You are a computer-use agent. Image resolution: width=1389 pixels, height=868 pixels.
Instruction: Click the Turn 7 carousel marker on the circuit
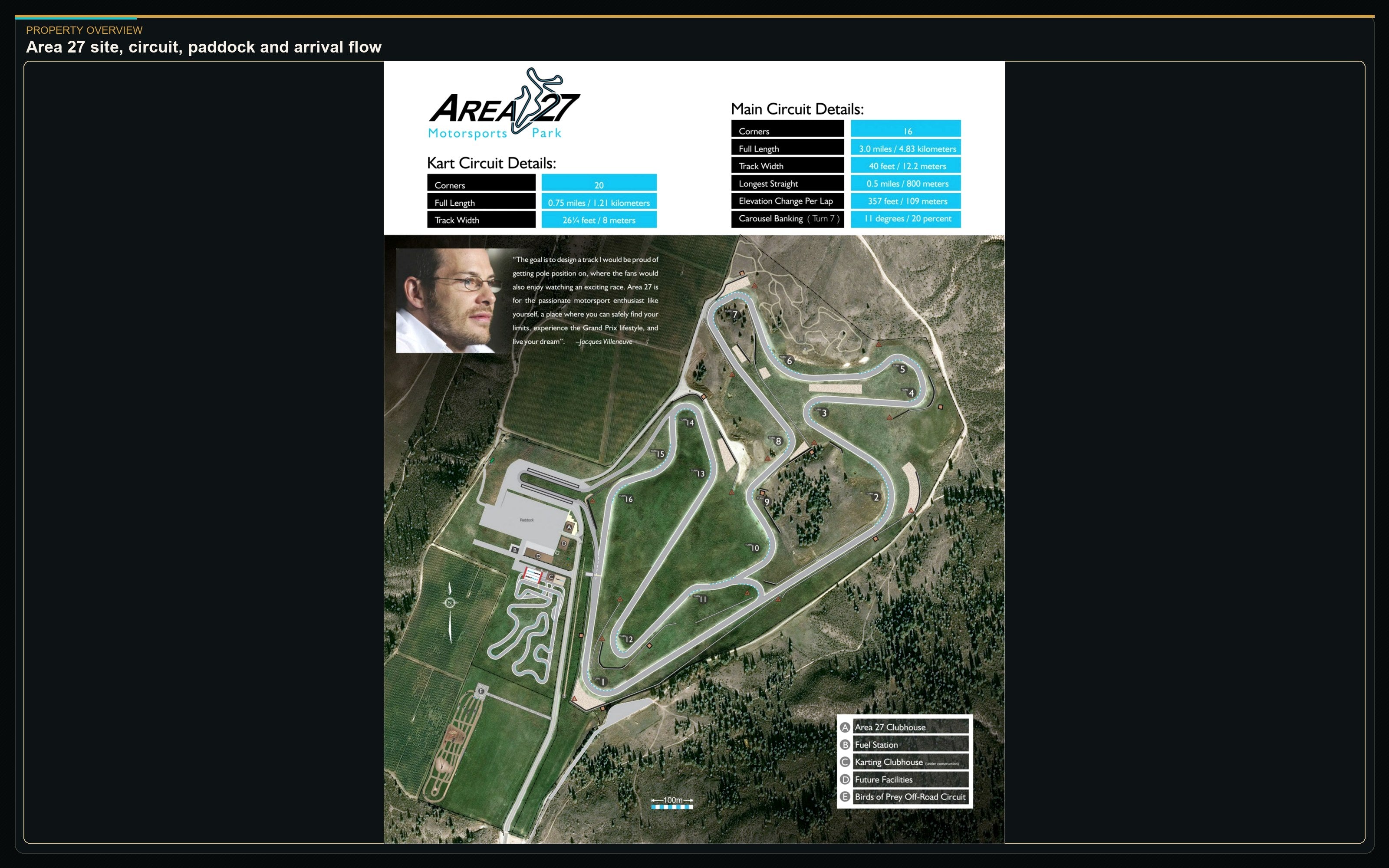coord(734,314)
